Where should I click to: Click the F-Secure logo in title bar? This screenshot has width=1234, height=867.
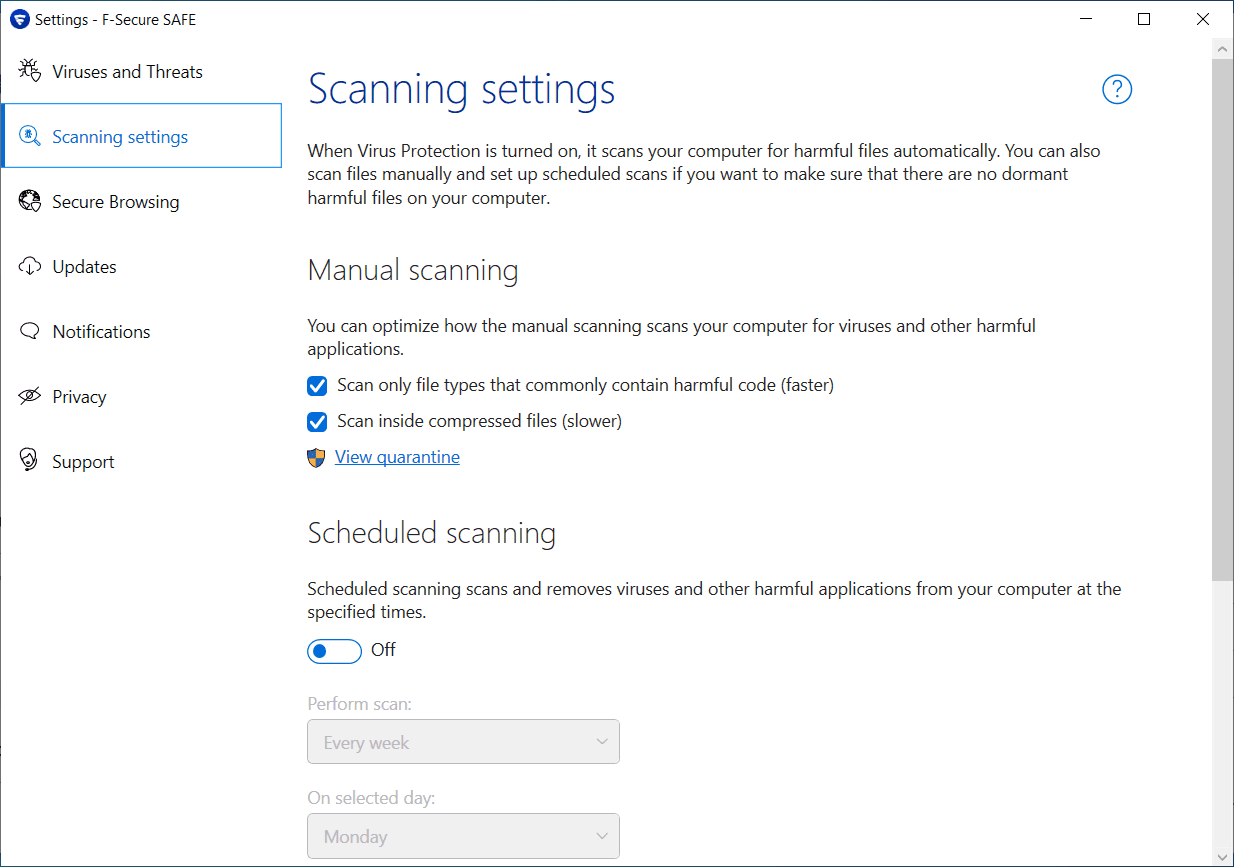19,19
